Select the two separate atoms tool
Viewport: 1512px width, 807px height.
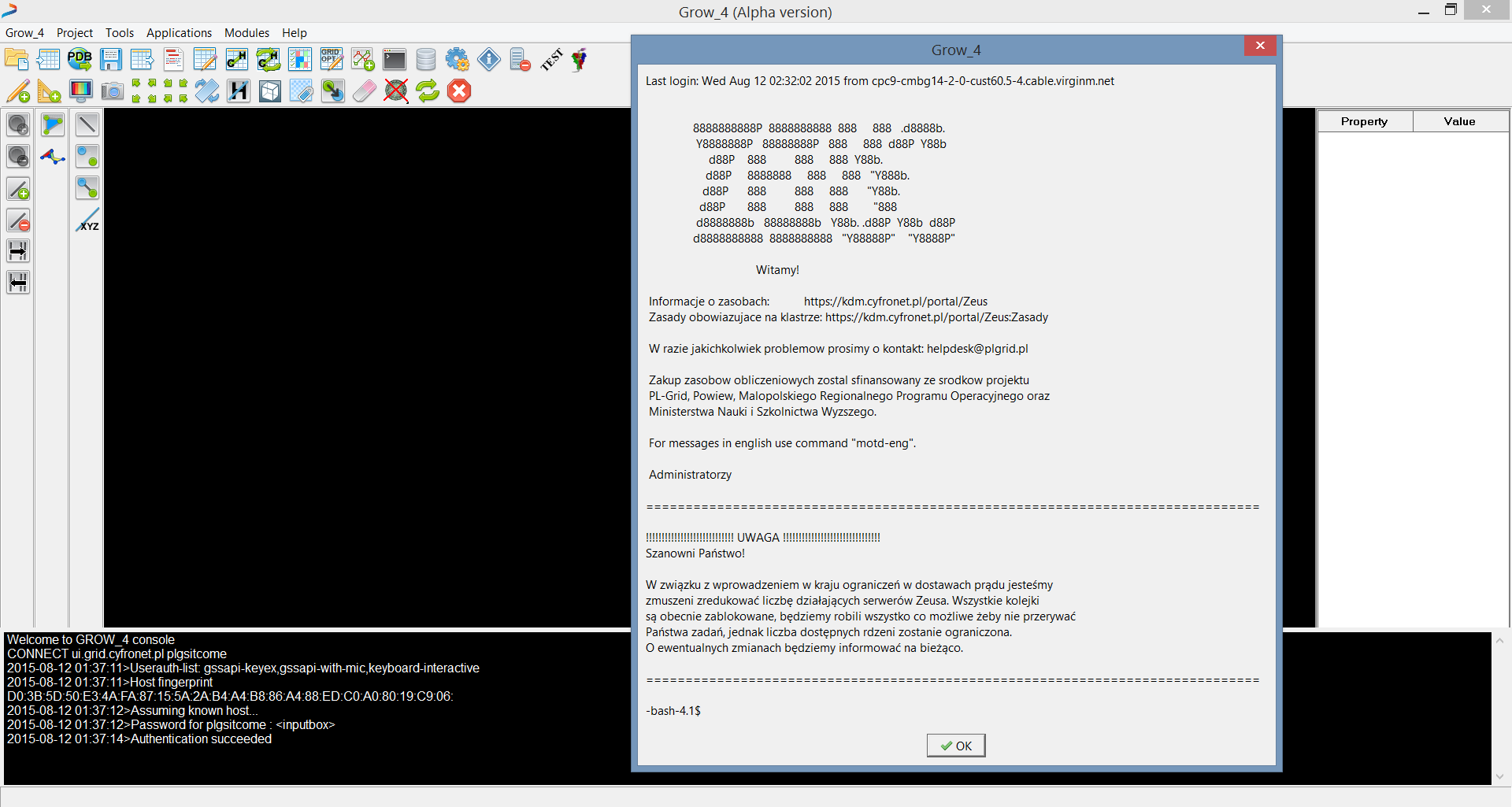point(87,157)
